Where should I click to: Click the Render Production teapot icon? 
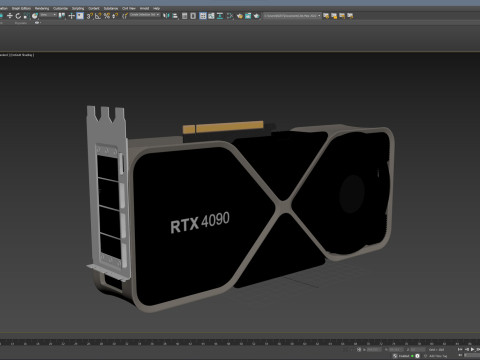[256, 16]
